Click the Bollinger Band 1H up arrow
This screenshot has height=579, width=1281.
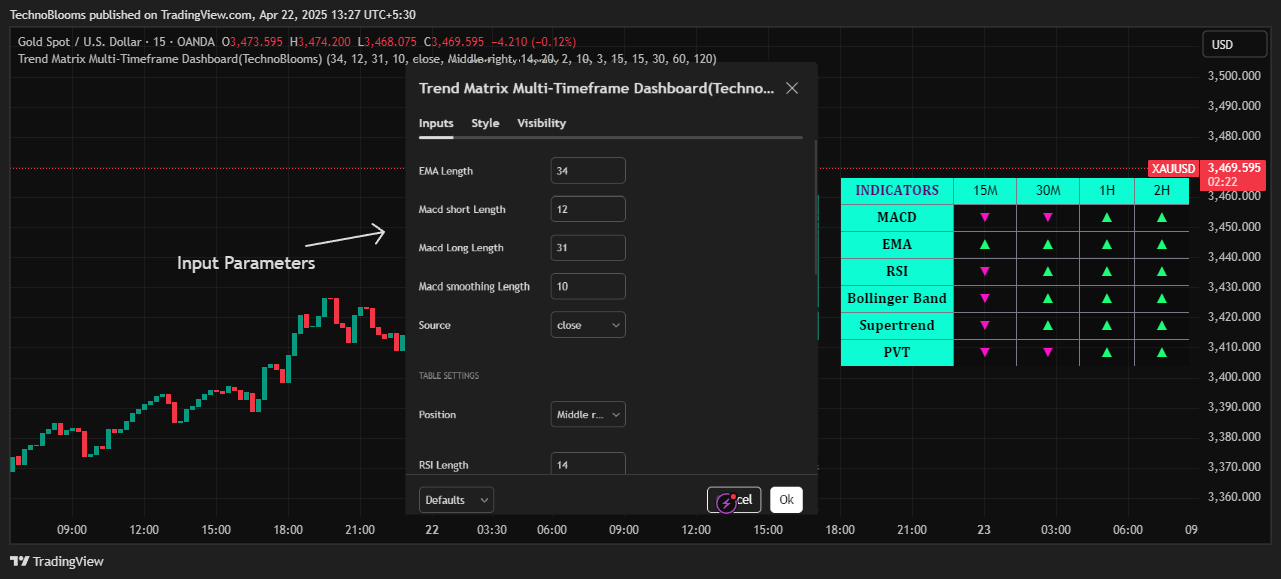click(1107, 298)
